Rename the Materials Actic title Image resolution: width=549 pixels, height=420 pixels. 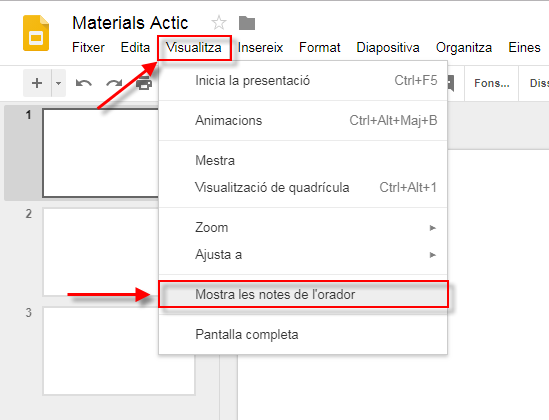pos(130,23)
